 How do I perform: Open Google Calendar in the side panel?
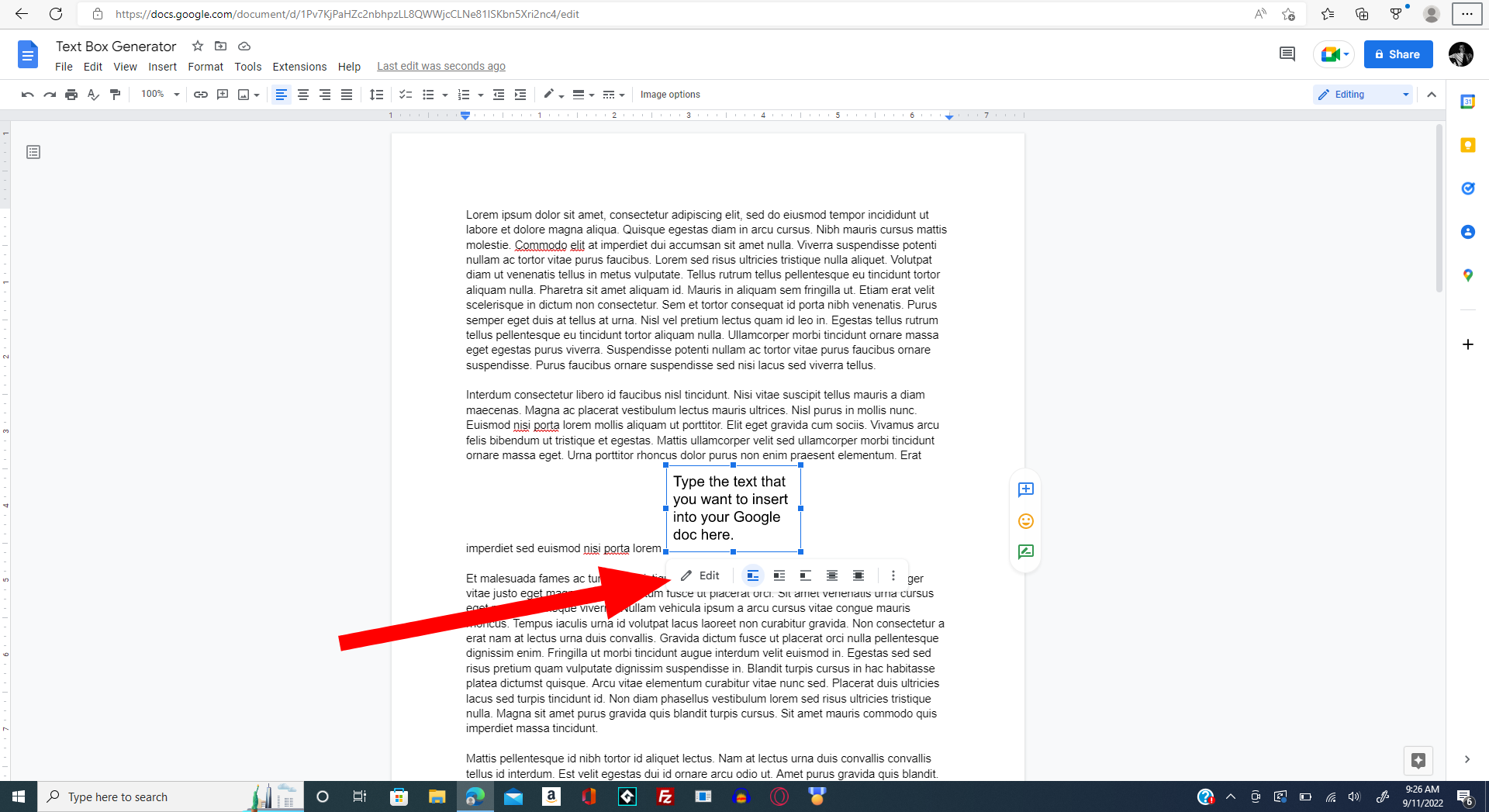(1467, 101)
